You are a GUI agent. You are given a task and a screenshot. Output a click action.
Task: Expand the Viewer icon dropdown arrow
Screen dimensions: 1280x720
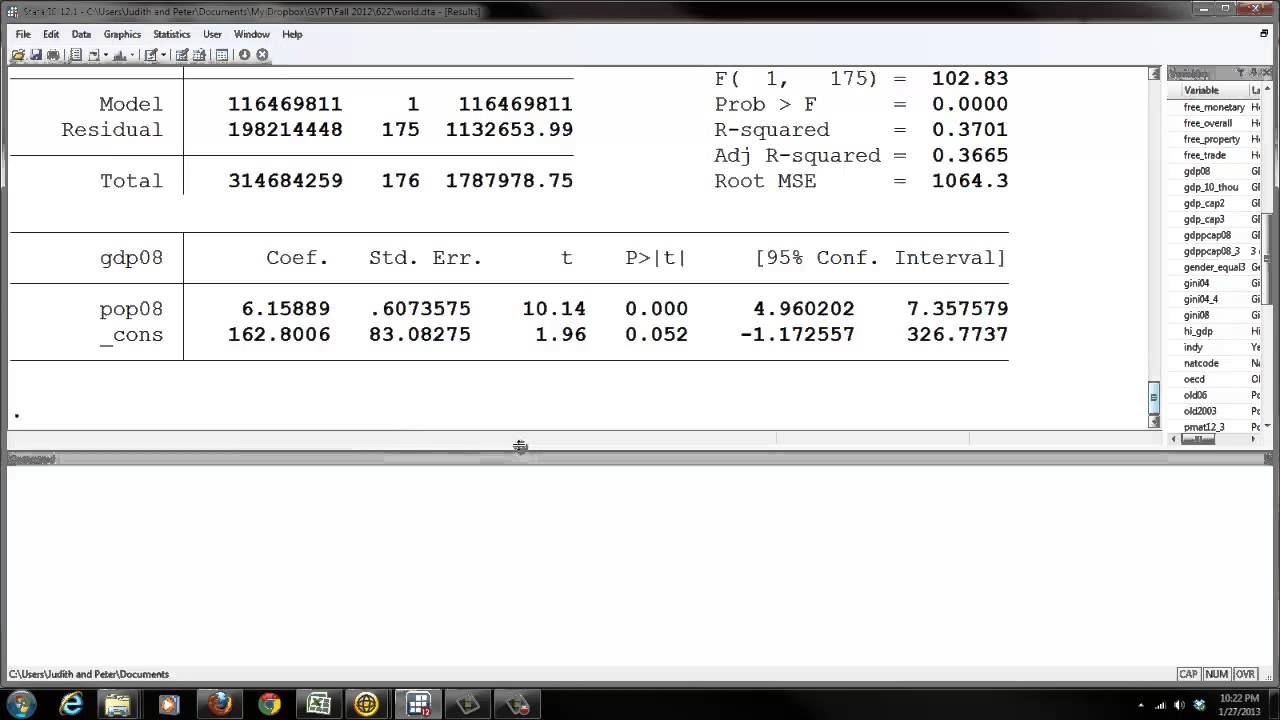tap(104, 55)
